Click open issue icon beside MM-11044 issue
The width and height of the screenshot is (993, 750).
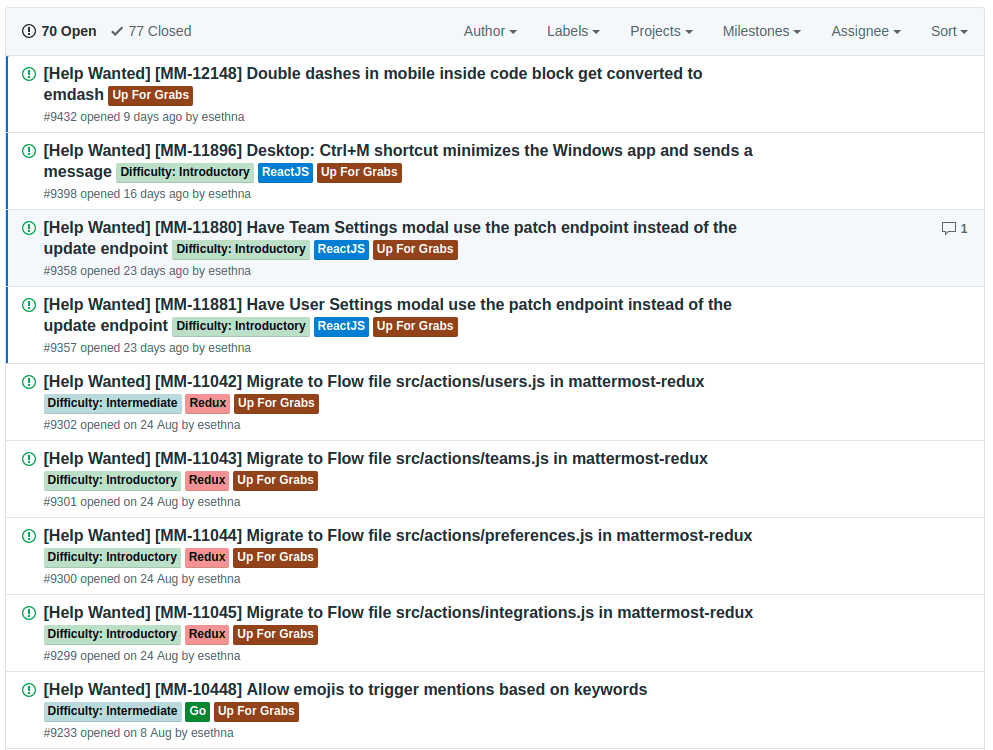(x=29, y=536)
